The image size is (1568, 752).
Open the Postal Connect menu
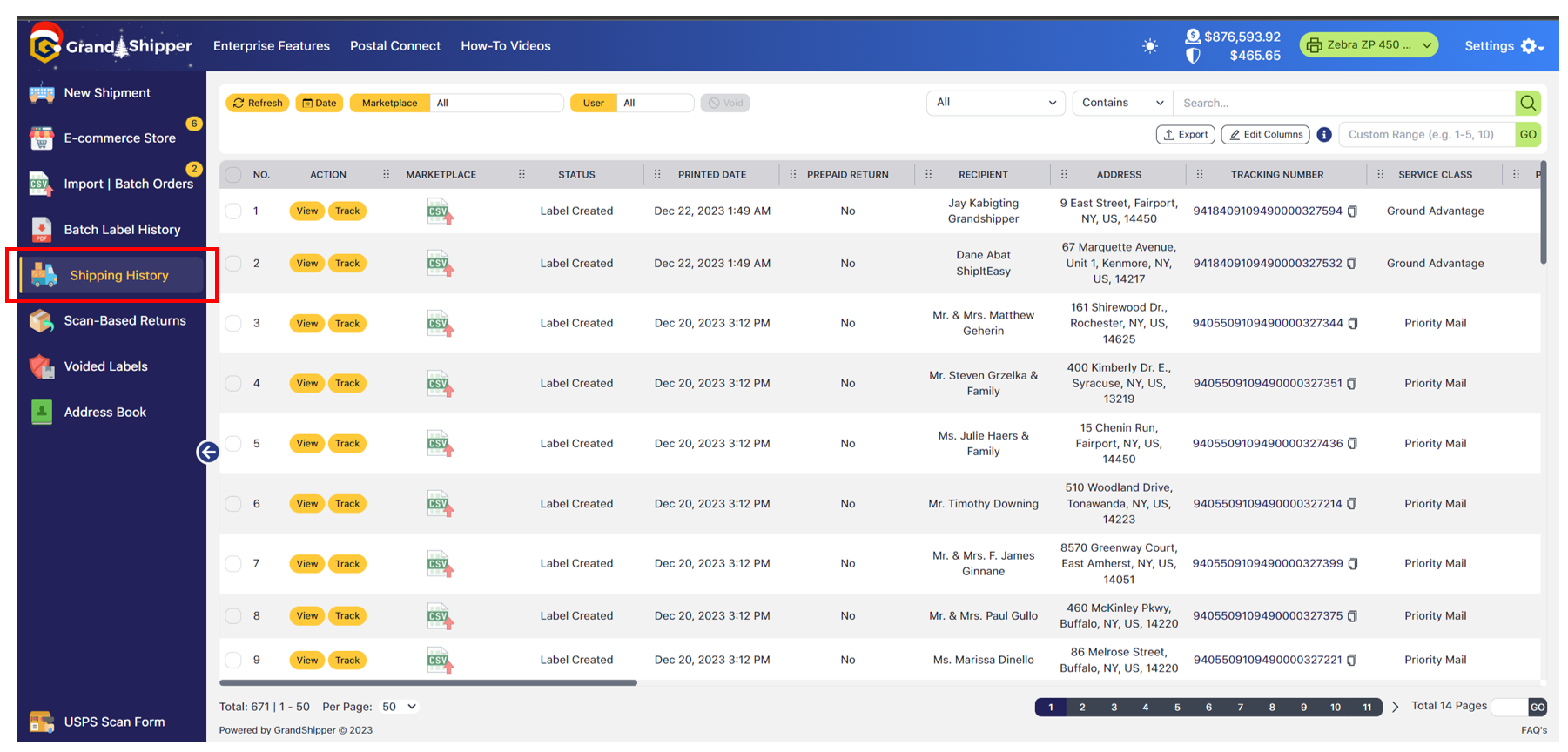395,46
